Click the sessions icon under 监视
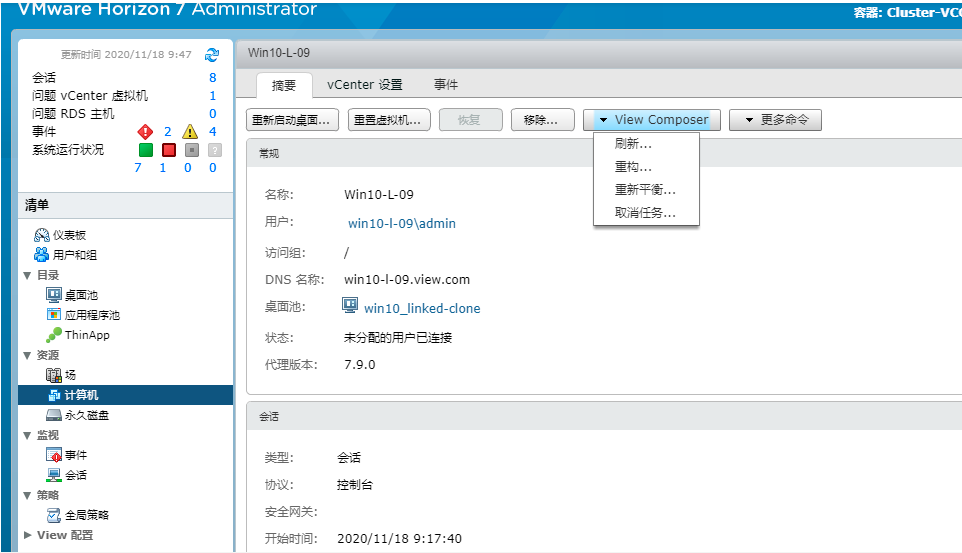962x553 pixels. point(54,475)
